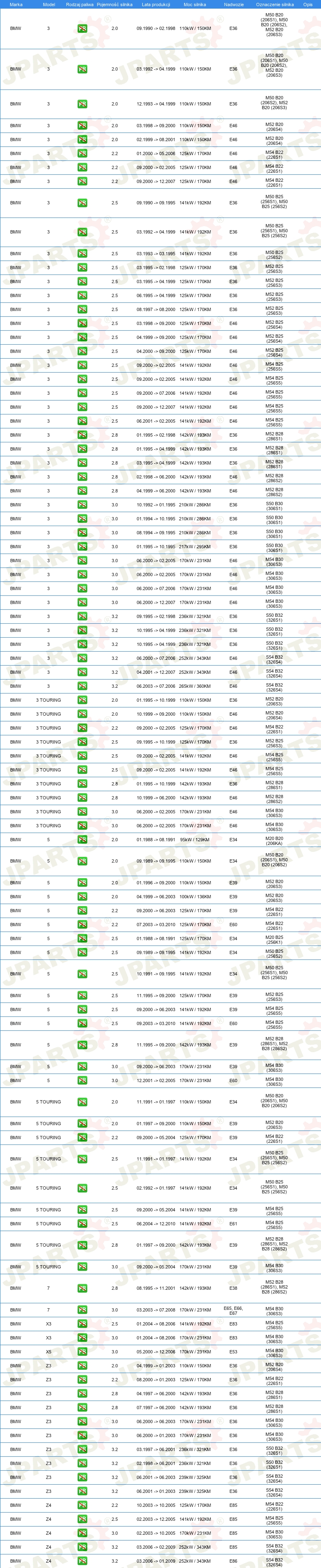
Task: Select the E53 body cell
Action: pyautogui.click(x=233, y=1351)
